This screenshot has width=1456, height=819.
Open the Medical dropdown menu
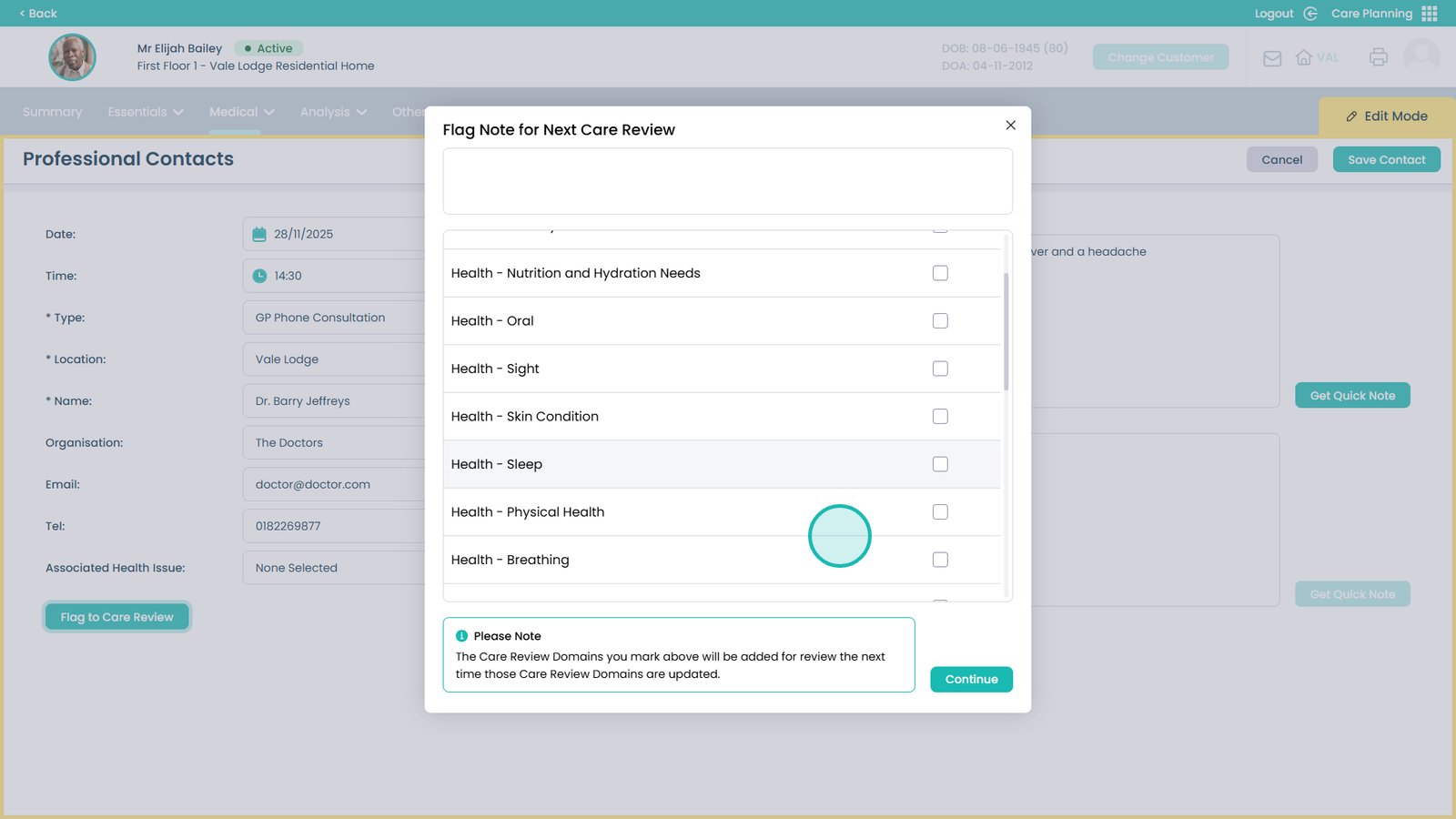(x=241, y=112)
